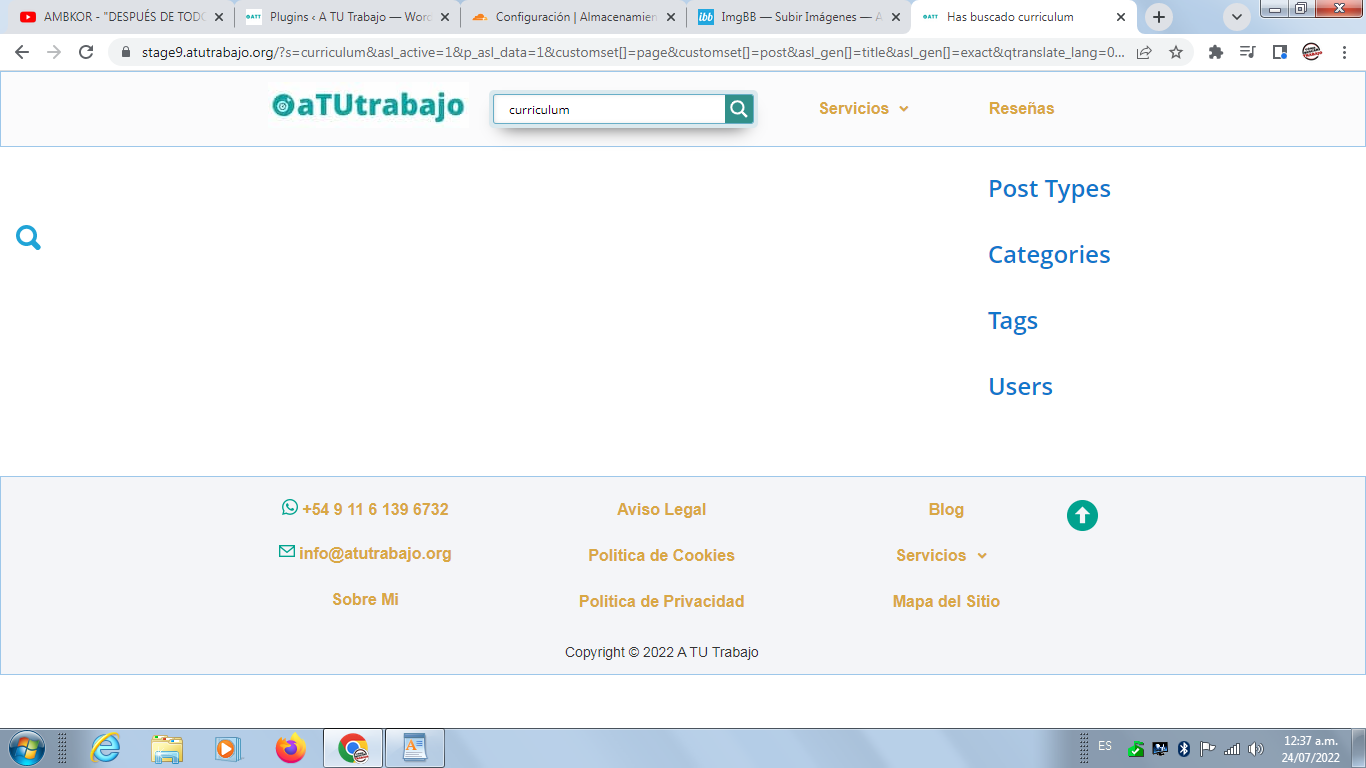The image size is (1366, 768).
Task: Open the network signal tray icon
Action: [x=1232, y=748]
